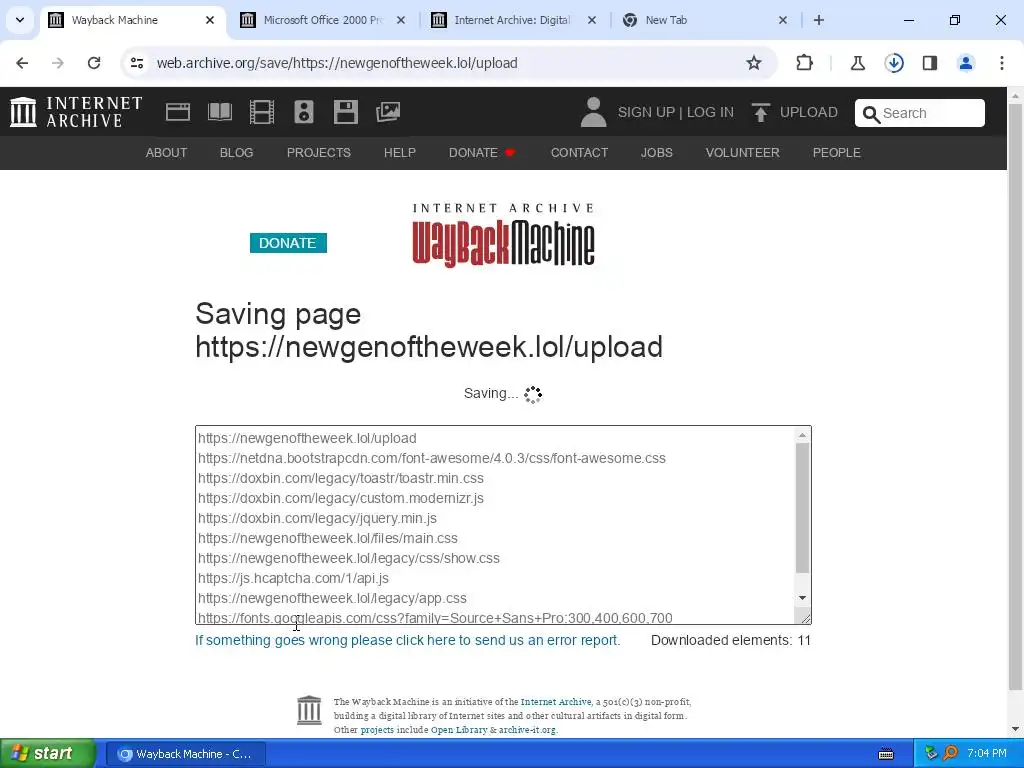Open the Chrome three-dot menu
This screenshot has width=1024, height=768.
click(x=1002, y=63)
